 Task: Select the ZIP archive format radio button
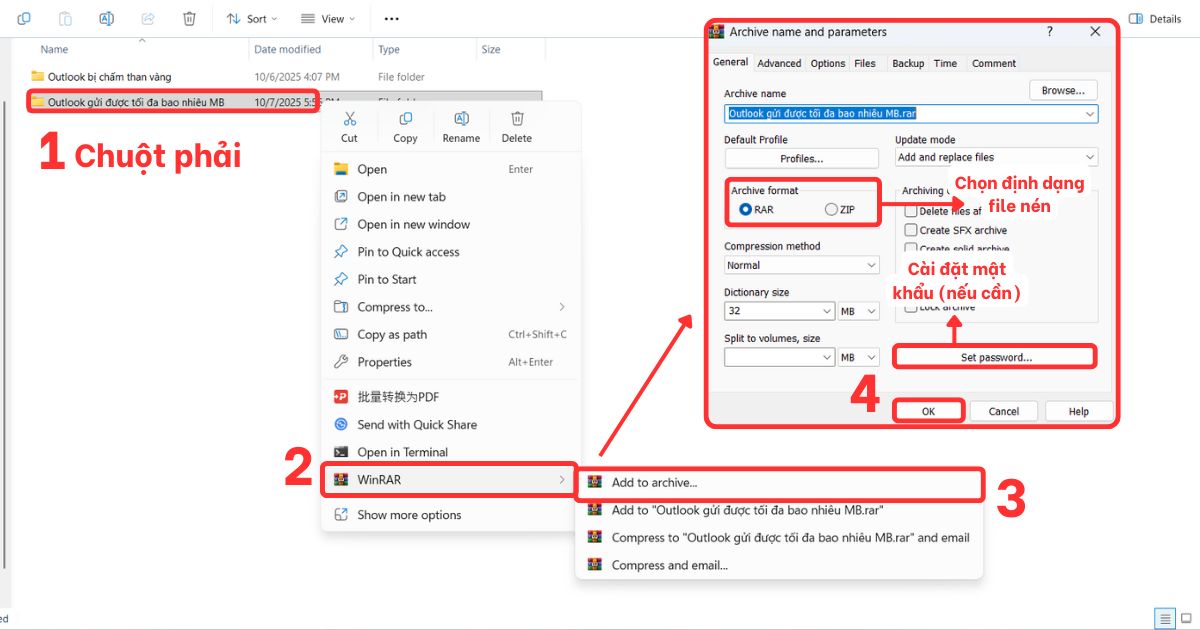[x=831, y=209]
